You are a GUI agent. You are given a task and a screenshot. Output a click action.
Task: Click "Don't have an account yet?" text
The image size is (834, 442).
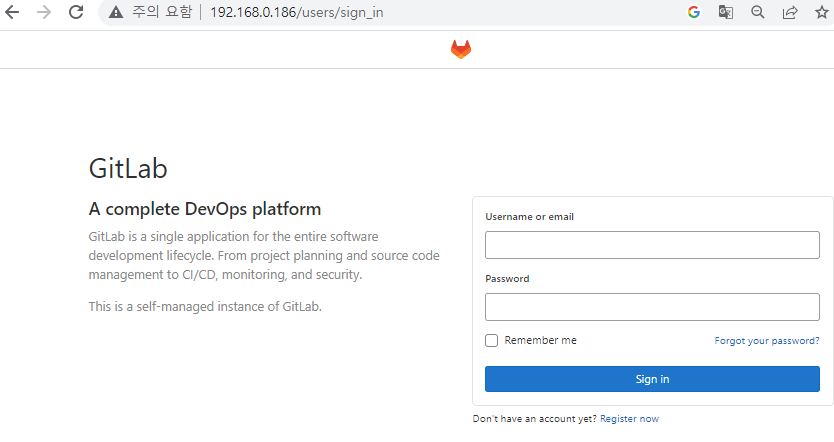(535, 419)
